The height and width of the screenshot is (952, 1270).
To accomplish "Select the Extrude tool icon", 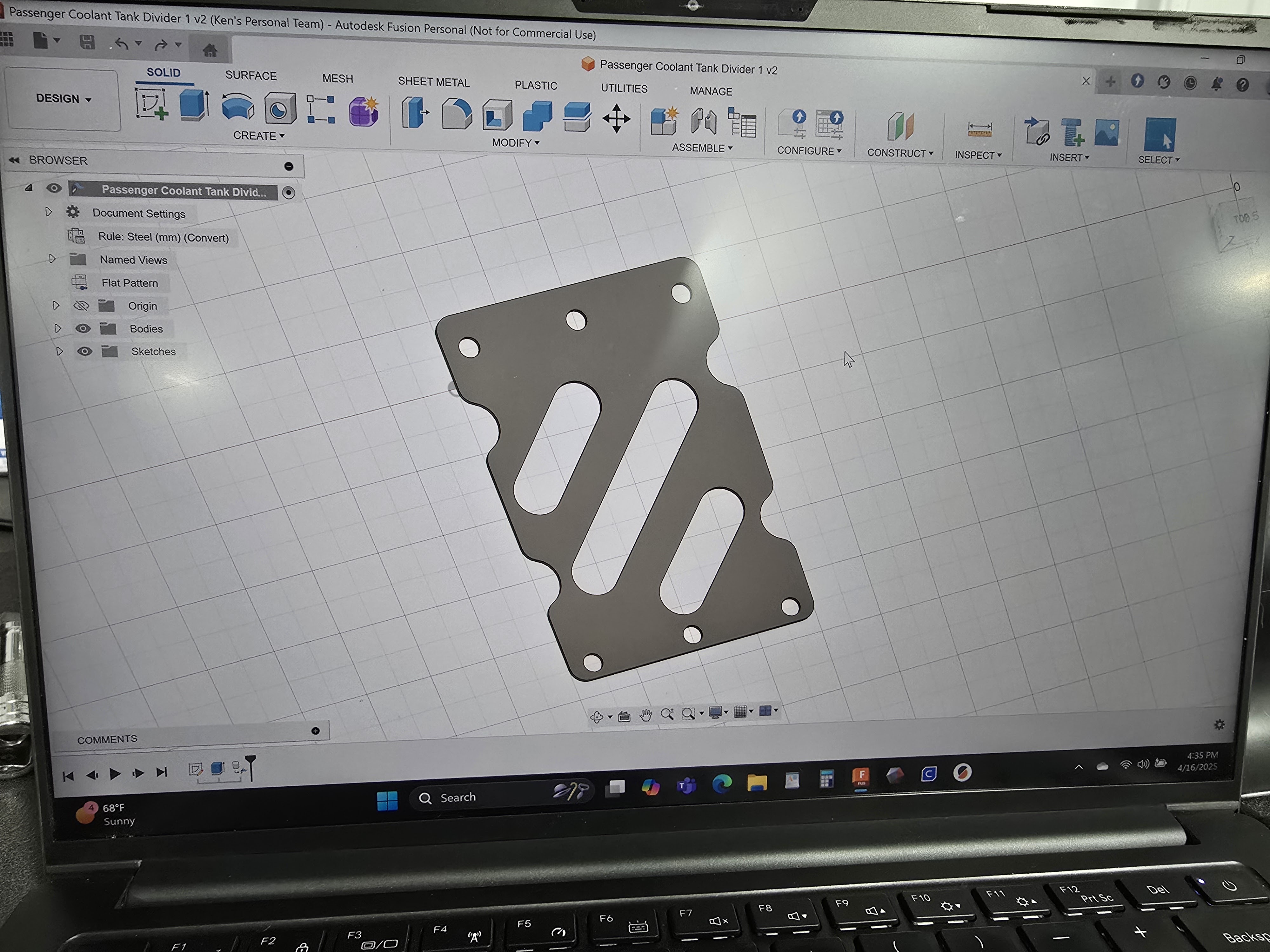I will click(x=194, y=106).
